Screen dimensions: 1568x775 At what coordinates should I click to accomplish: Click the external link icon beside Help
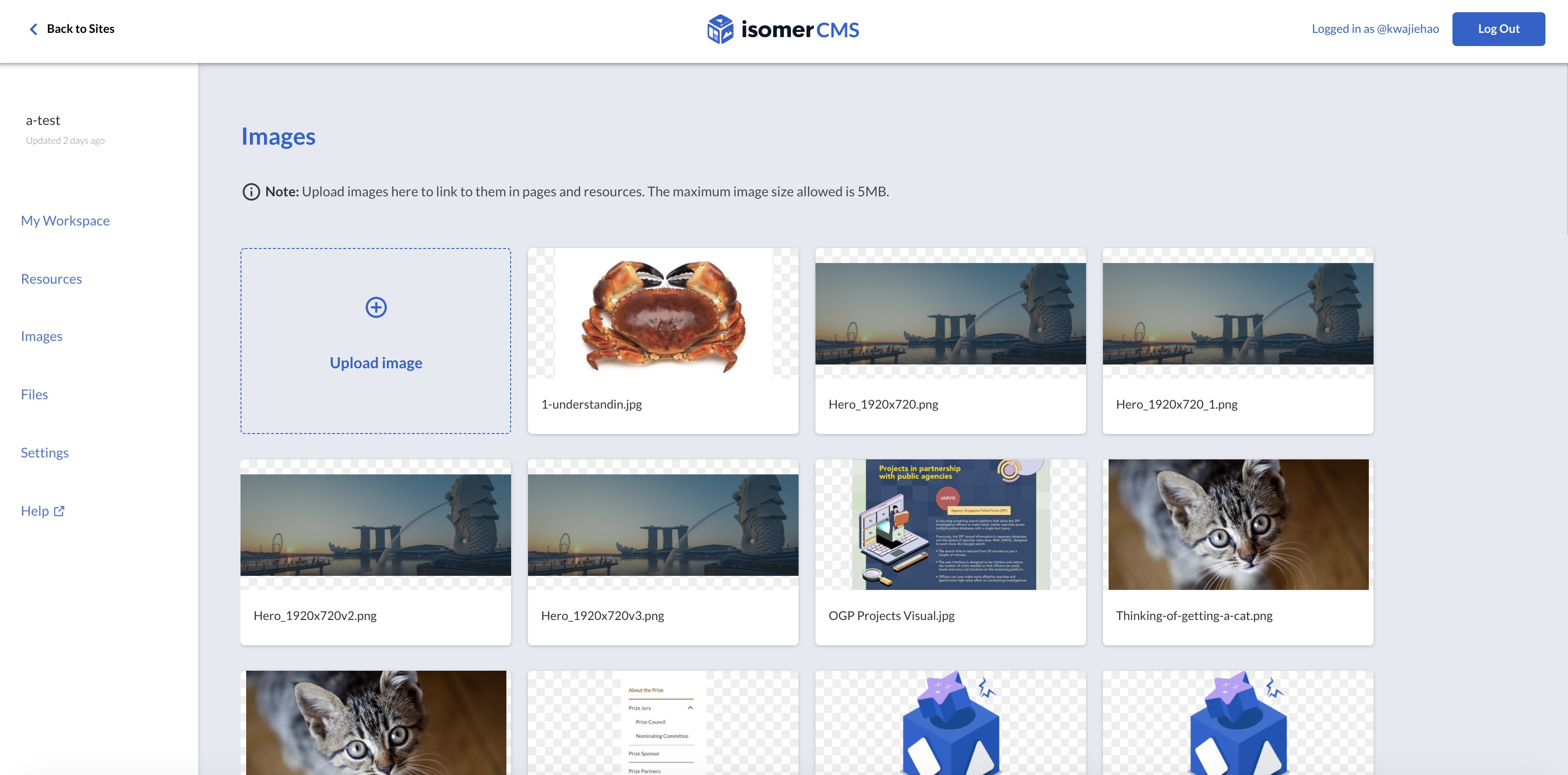click(59, 512)
